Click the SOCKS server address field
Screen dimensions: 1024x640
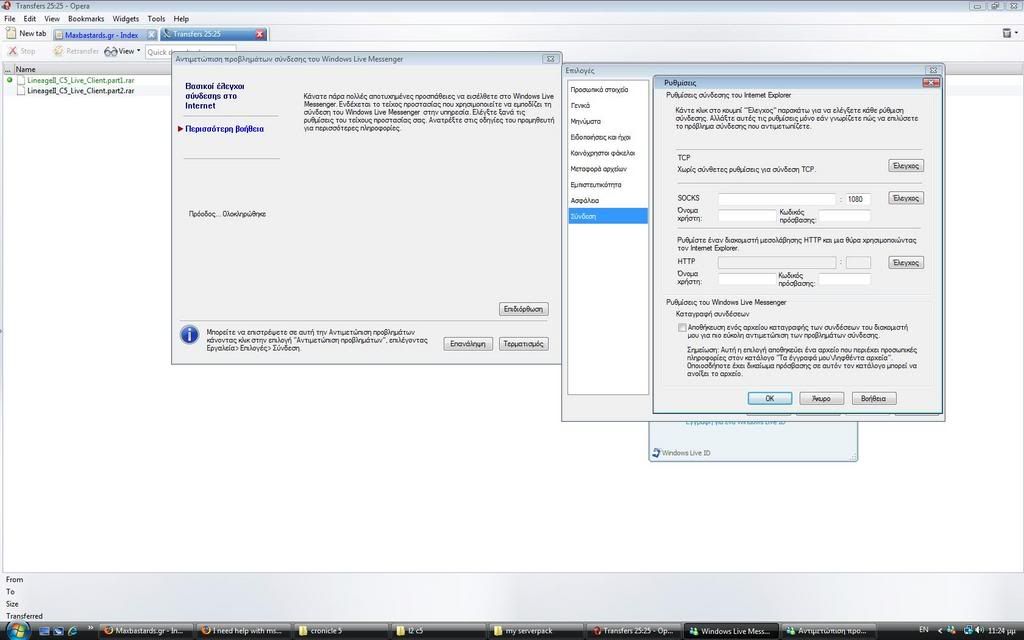(x=776, y=199)
